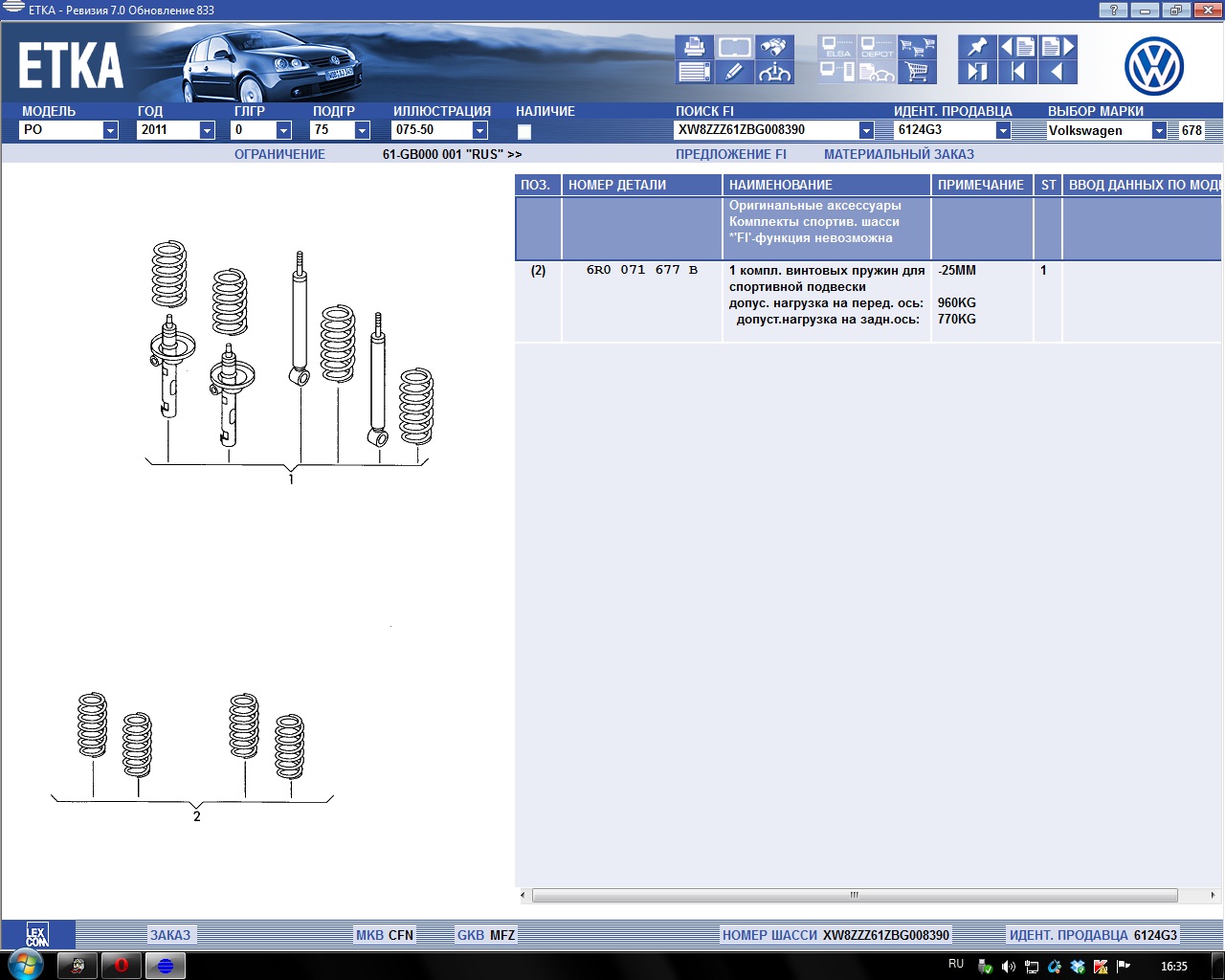Open the ГОД year dropdown

(207, 130)
